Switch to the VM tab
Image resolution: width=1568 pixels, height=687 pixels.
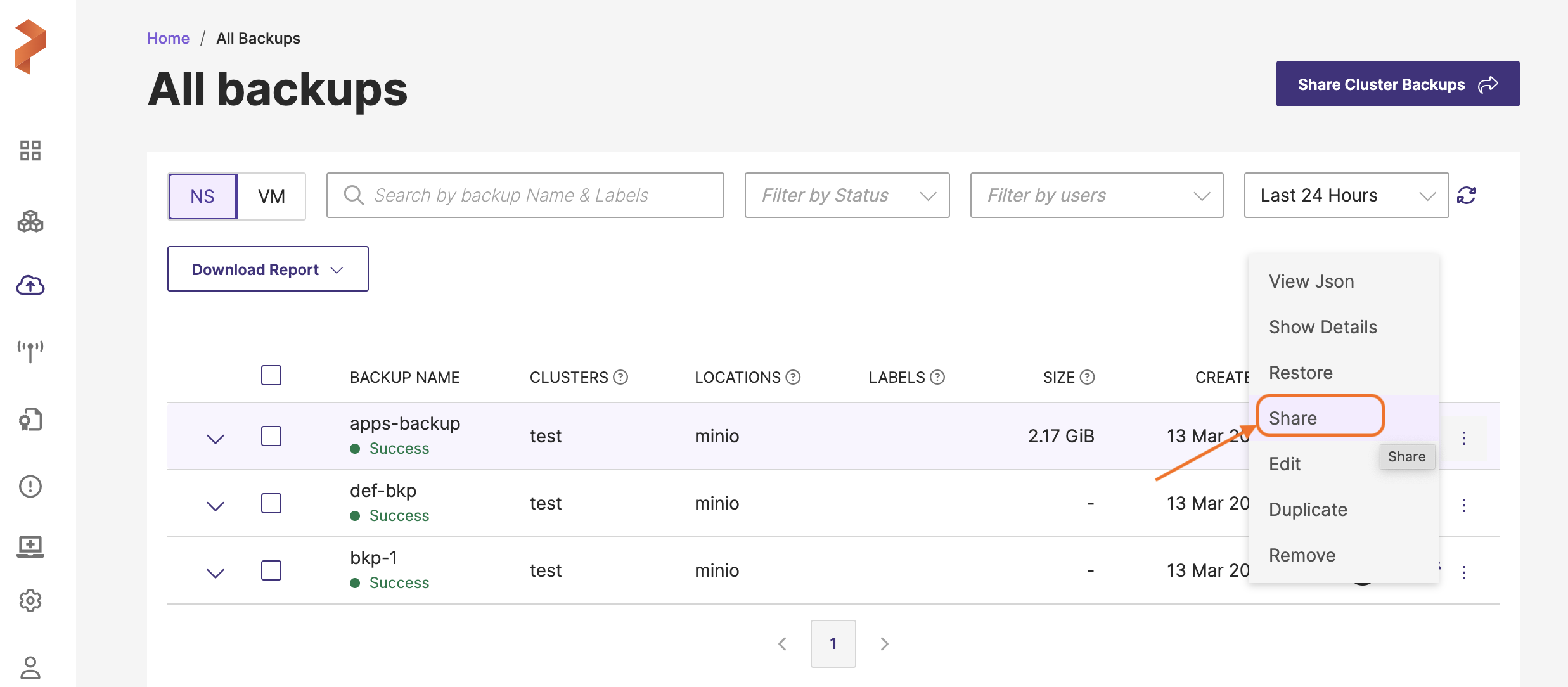point(271,196)
